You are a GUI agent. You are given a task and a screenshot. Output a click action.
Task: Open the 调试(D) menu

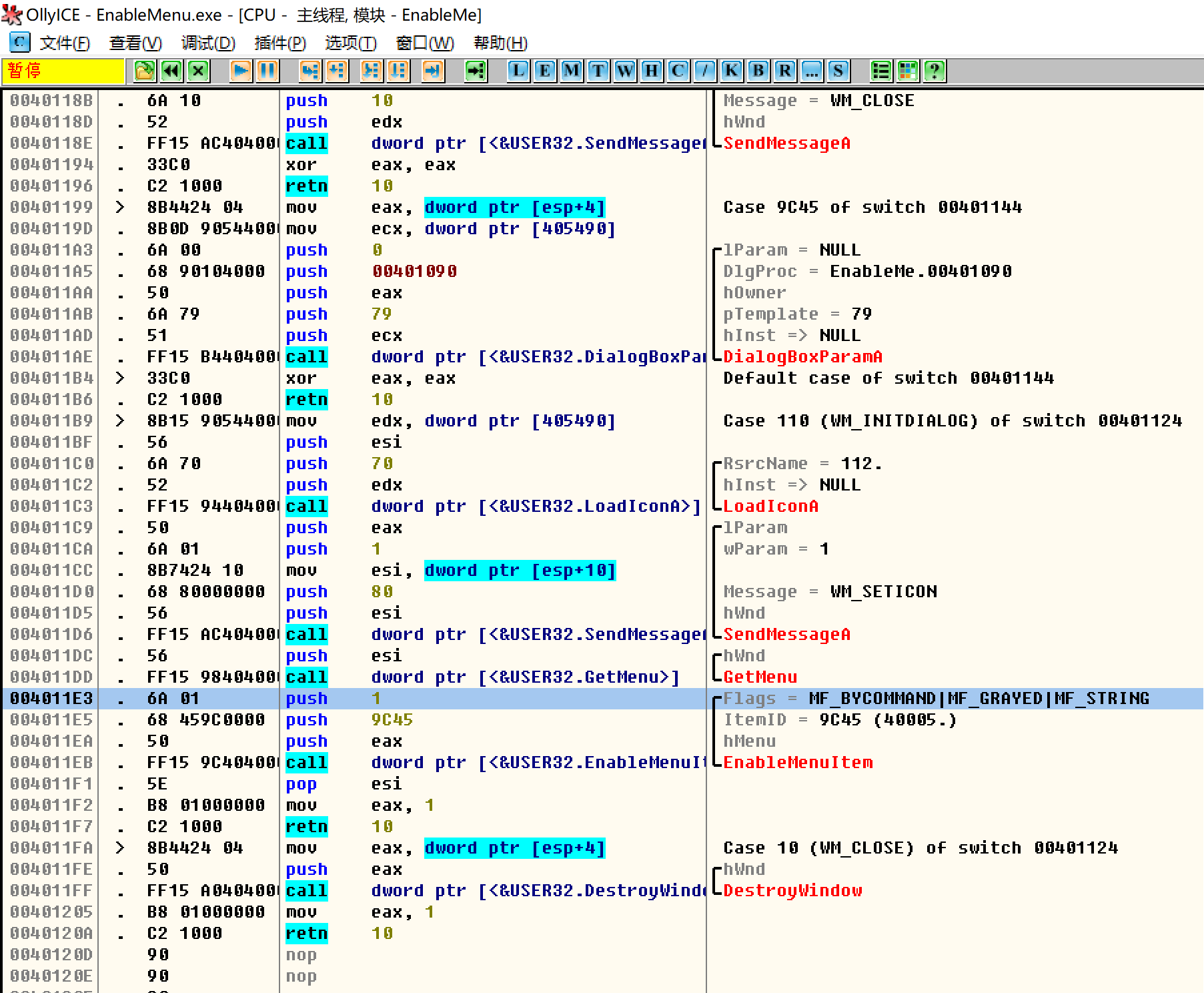(208, 43)
